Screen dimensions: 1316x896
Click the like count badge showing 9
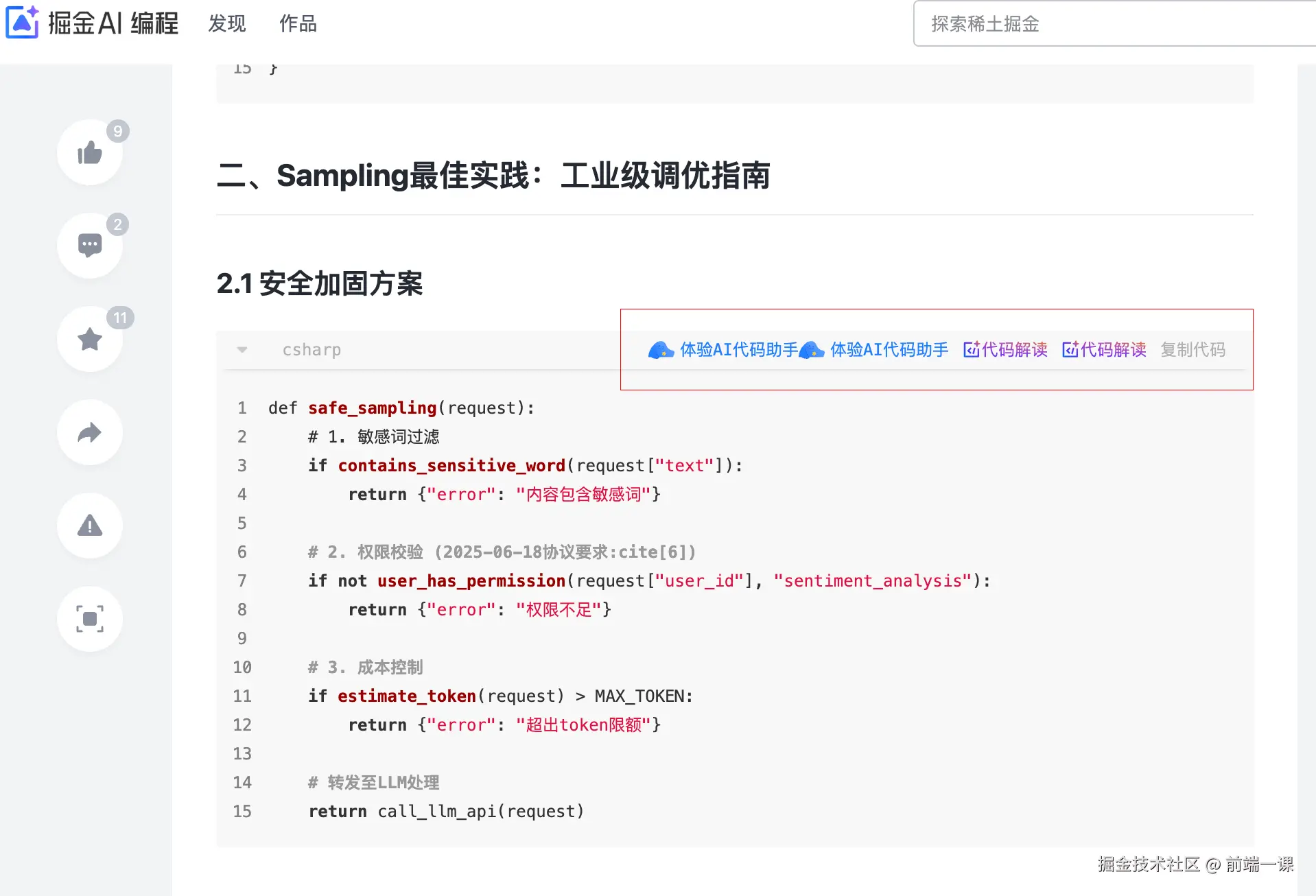coord(117,131)
